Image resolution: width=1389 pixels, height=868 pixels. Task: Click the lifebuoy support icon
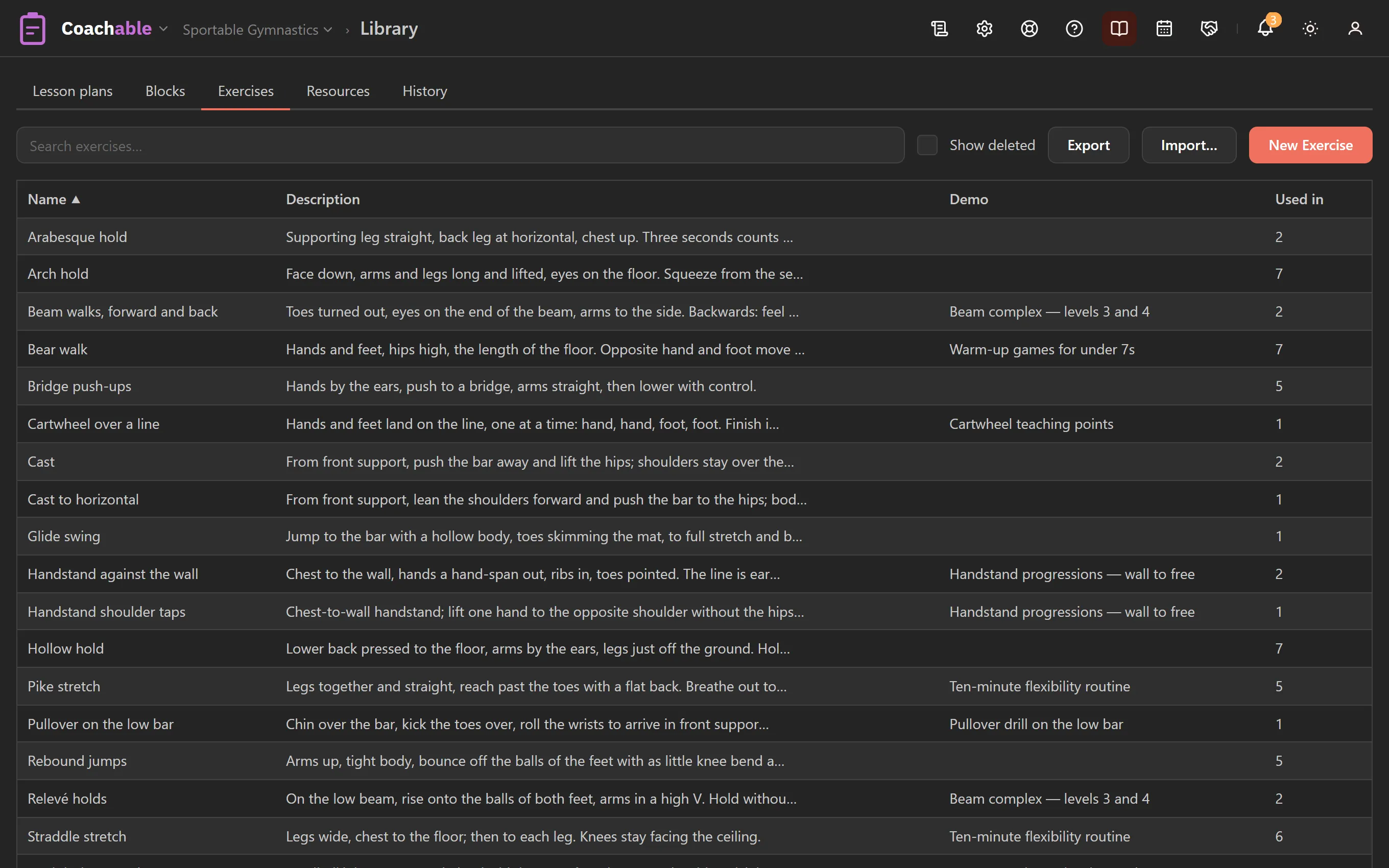click(1029, 28)
